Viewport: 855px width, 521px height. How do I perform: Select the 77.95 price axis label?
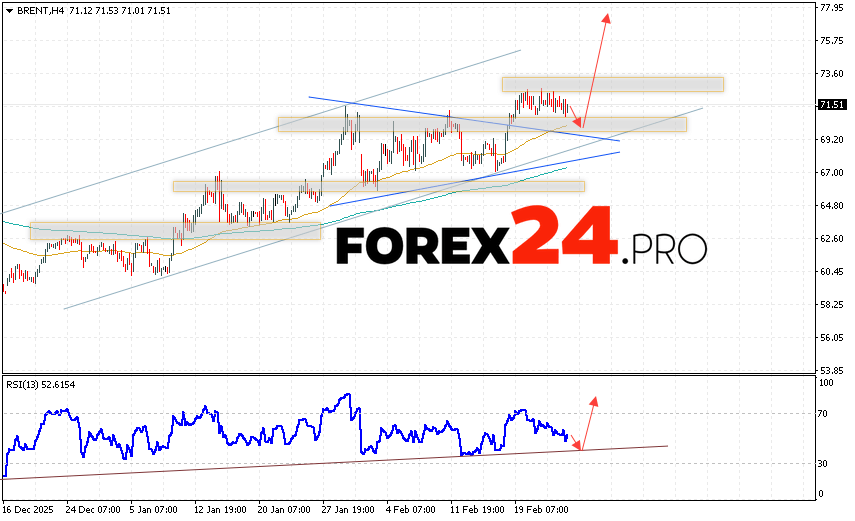(x=832, y=8)
